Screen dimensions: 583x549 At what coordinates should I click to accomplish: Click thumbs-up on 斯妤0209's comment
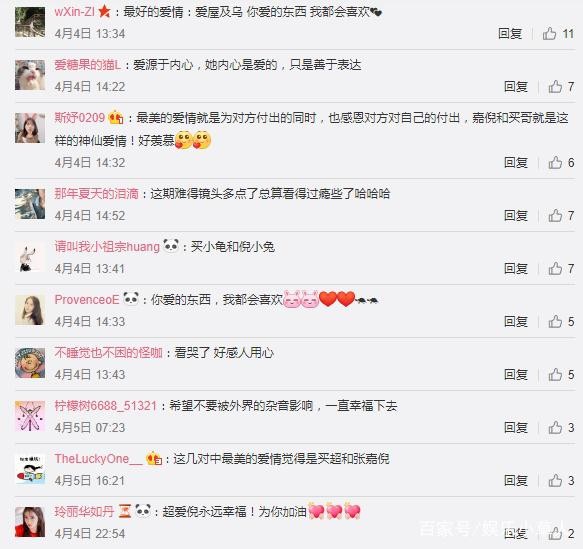555,163
